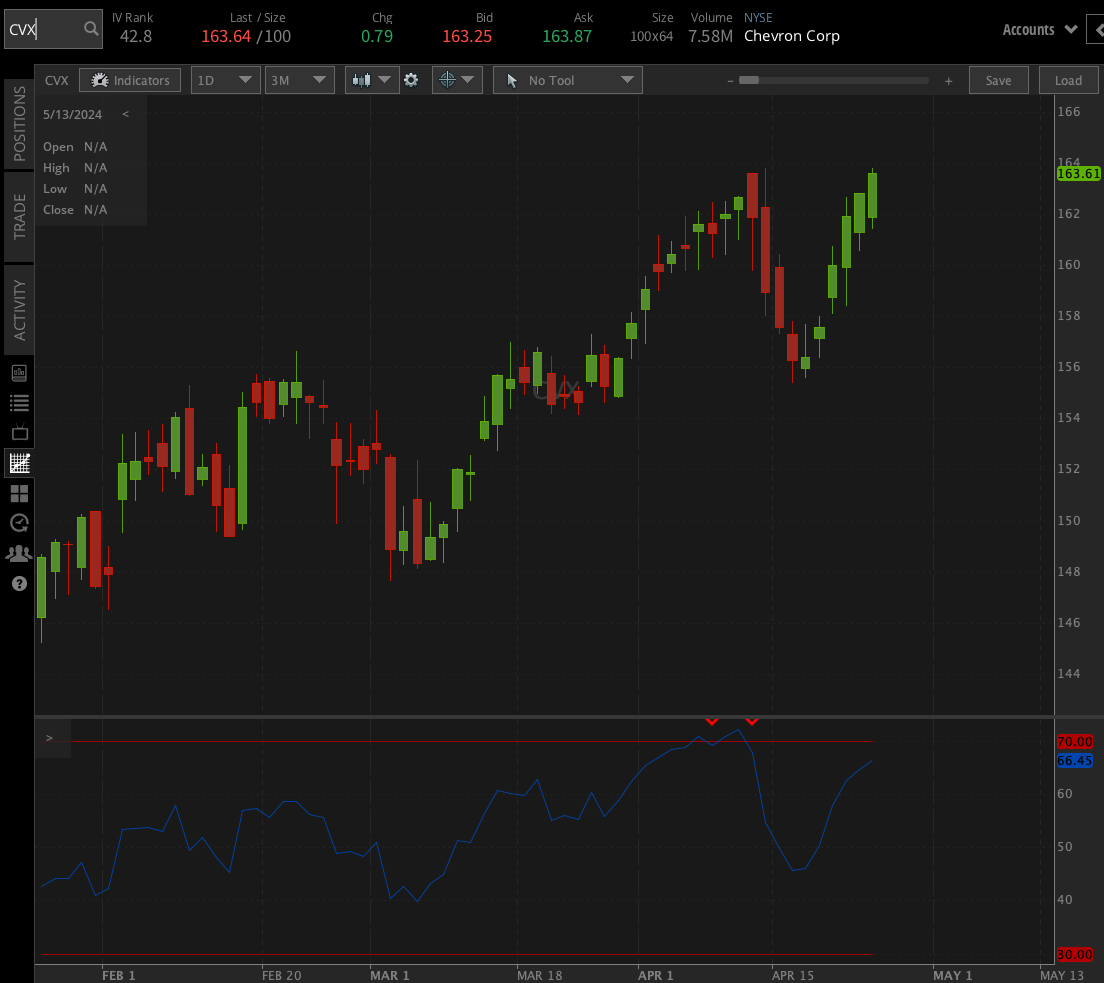Open the watchlist lines icon in sidebar

[19, 403]
